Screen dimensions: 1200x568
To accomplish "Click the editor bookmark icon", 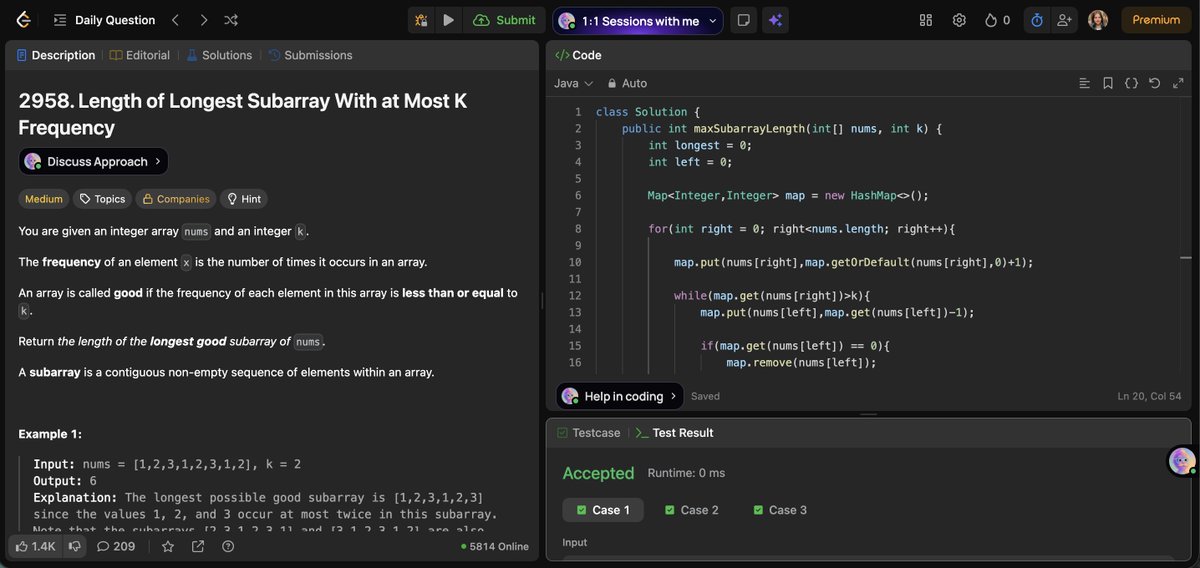I will [1108, 83].
